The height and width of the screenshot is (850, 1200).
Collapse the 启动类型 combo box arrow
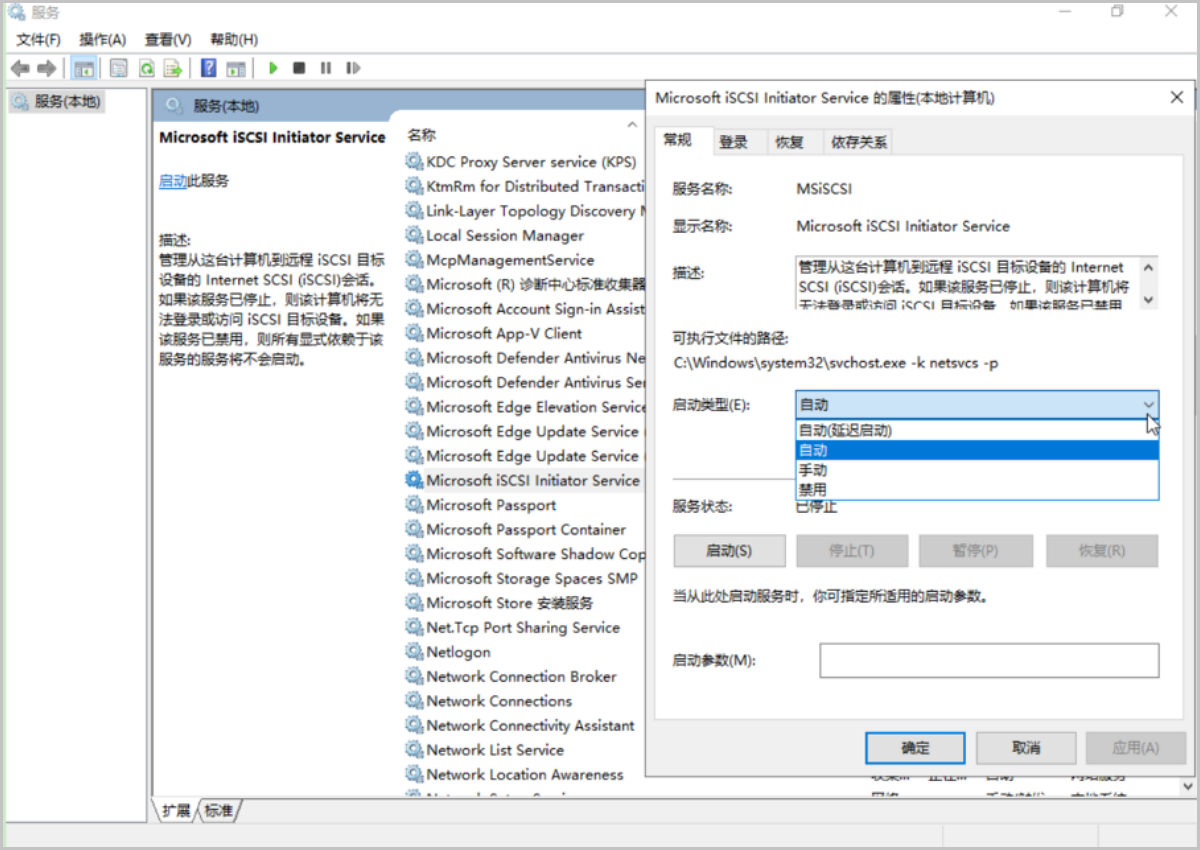(1148, 405)
